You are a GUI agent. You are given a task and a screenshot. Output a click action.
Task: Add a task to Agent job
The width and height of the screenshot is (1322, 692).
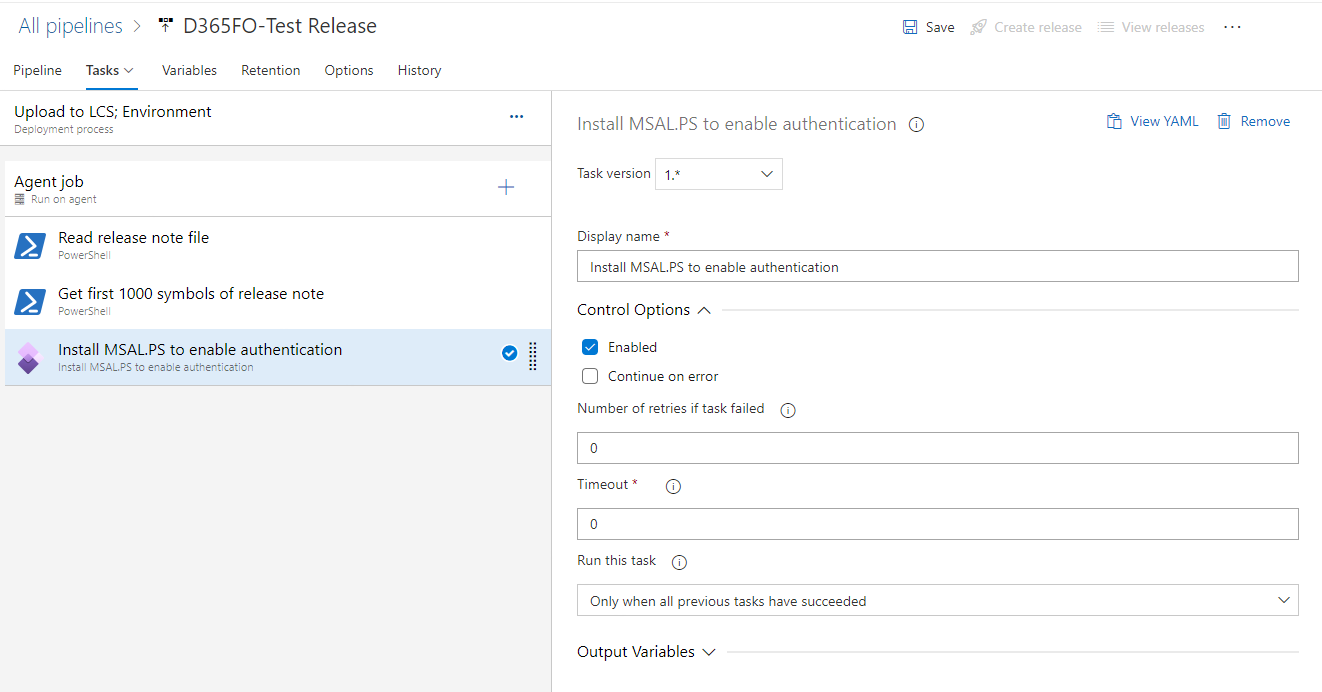(506, 187)
